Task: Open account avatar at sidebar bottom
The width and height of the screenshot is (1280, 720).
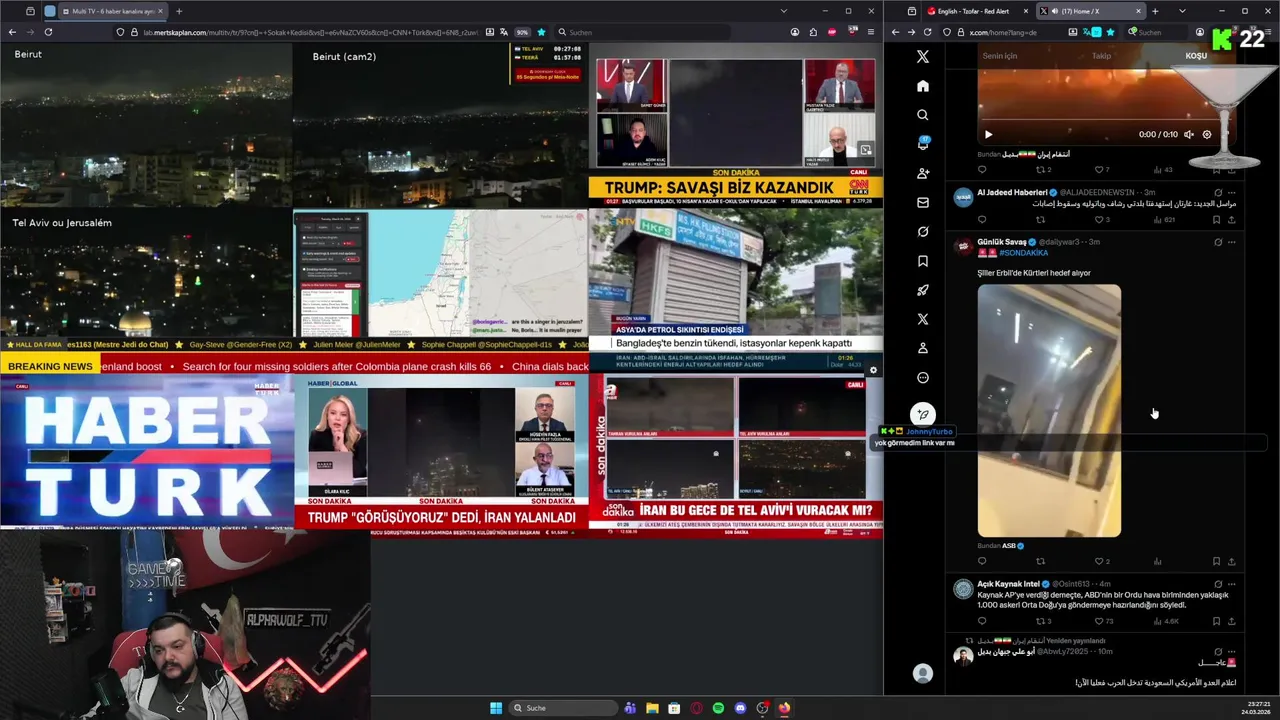Action: coord(923,674)
